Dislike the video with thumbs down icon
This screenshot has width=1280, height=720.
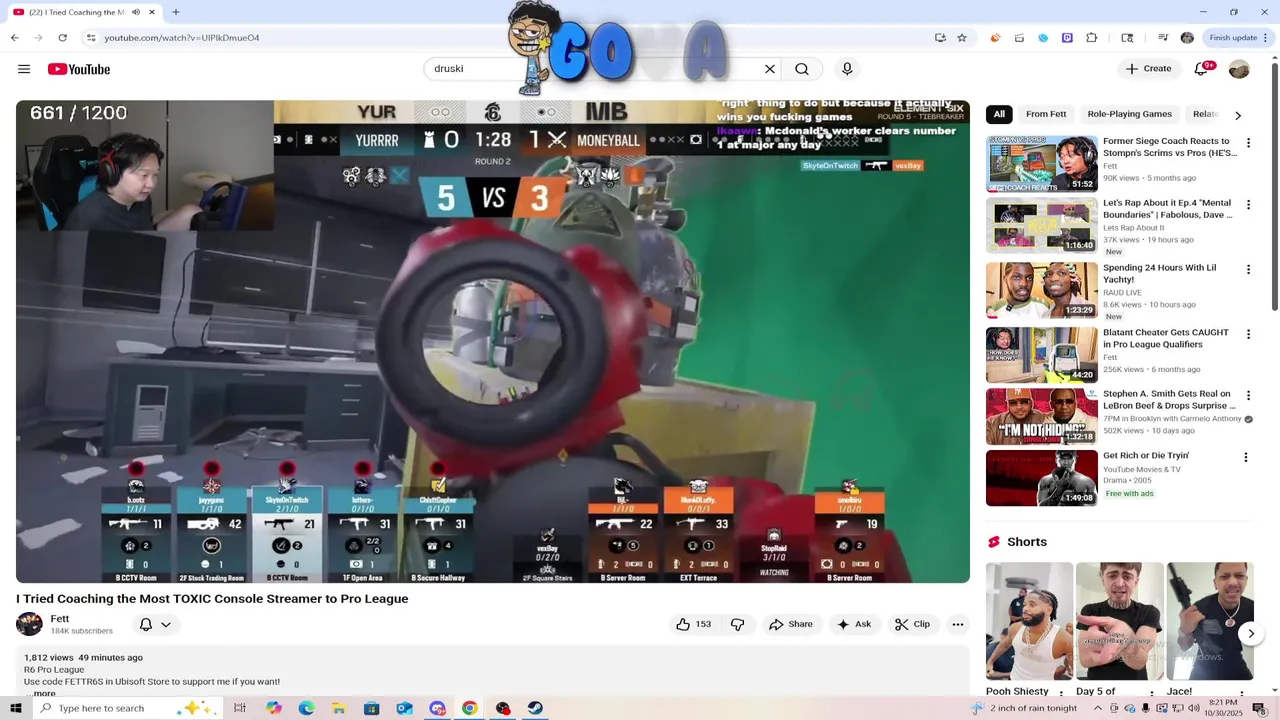[x=738, y=624]
